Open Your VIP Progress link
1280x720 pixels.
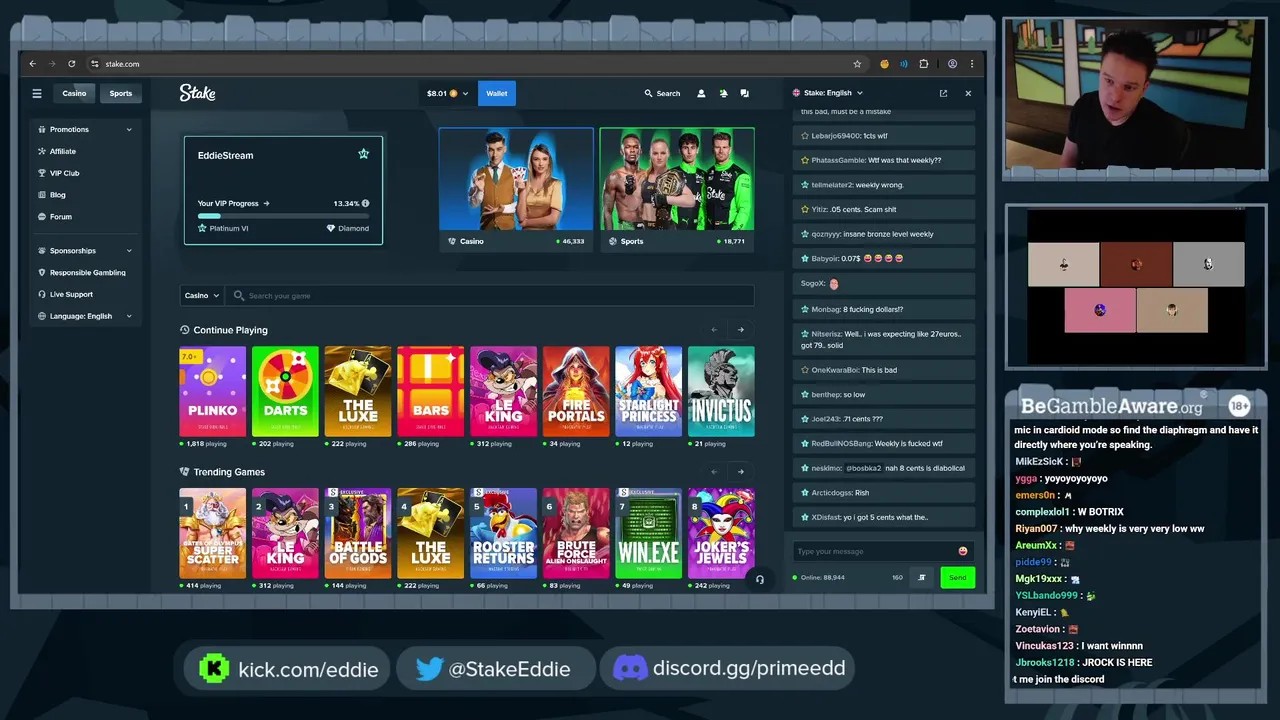[x=234, y=203]
